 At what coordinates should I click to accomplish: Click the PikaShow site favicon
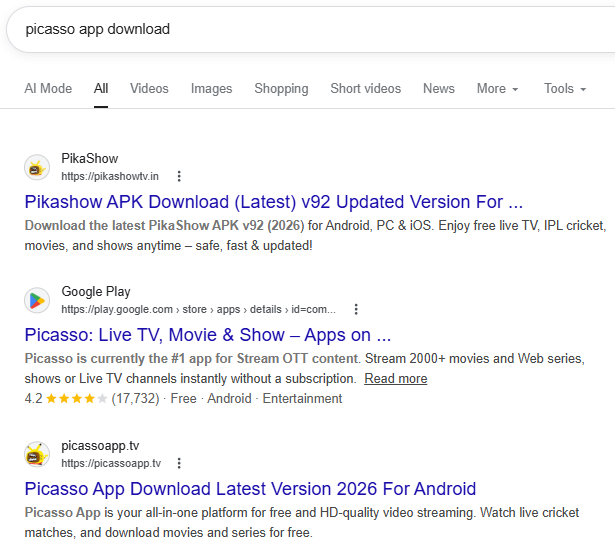click(37, 167)
